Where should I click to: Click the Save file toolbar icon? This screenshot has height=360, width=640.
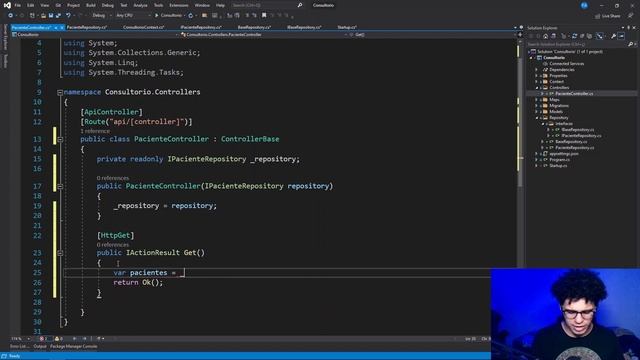pyautogui.click(x=51, y=16)
